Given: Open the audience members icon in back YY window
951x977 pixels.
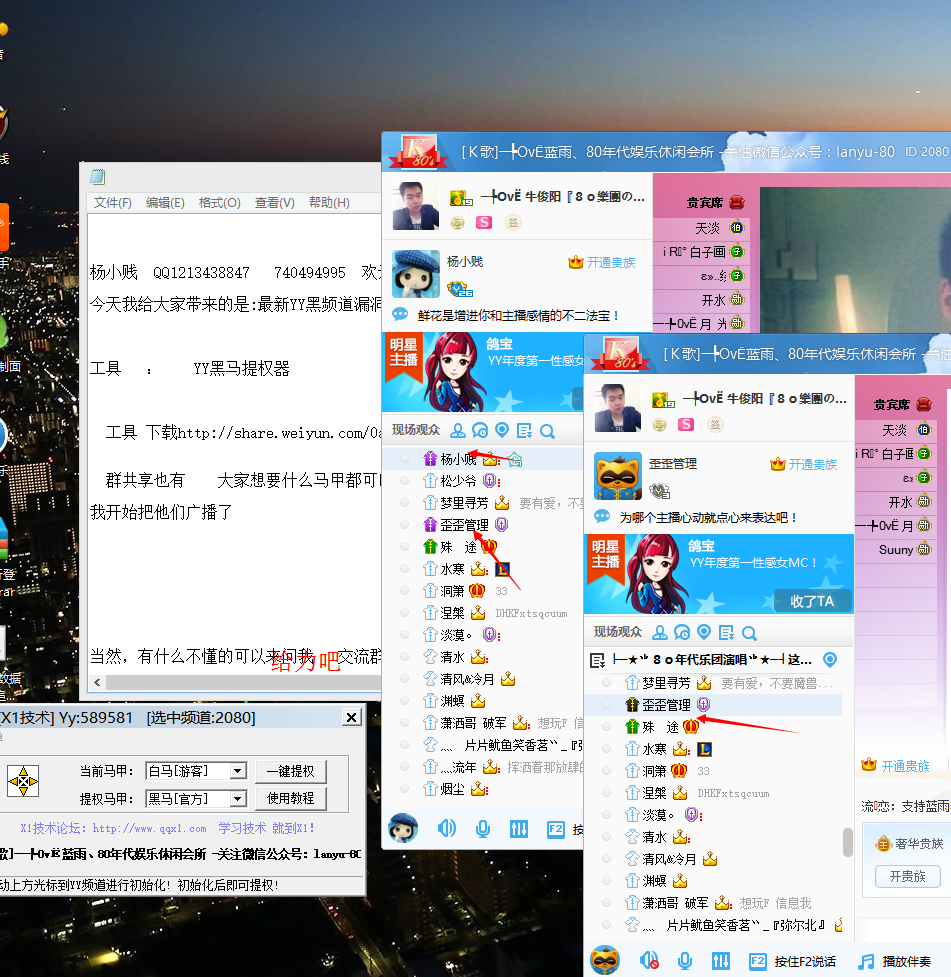Looking at the screenshot, I should 458,431.
